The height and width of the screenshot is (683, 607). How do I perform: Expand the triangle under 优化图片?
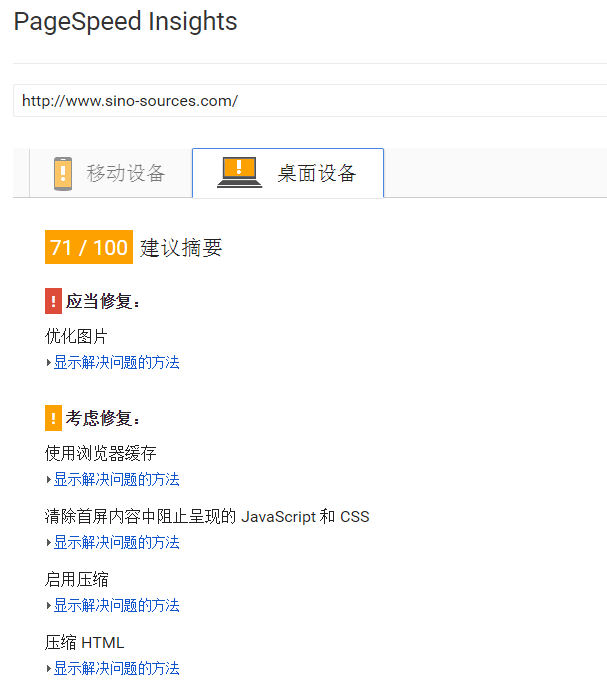click(49, 362)
